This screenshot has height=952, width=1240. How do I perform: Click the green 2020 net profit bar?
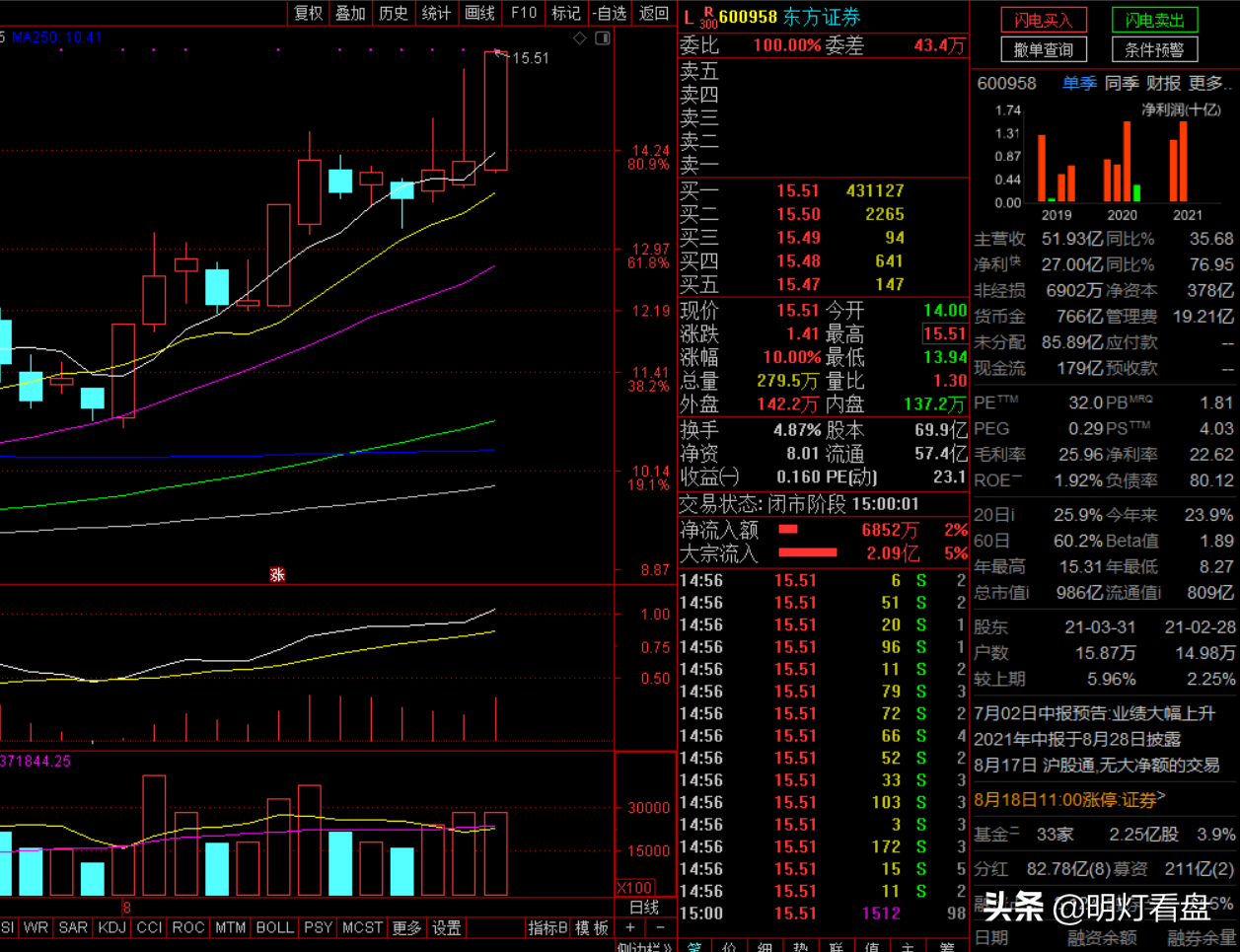[x=1136, y=193]
